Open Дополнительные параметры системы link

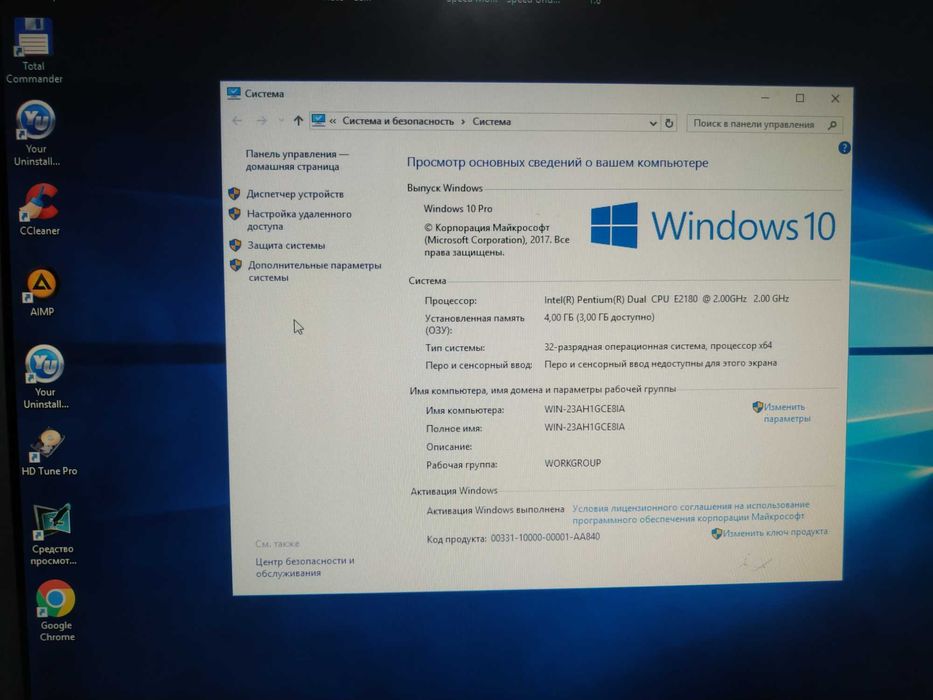pyautogui.click(x=314, y=271)
